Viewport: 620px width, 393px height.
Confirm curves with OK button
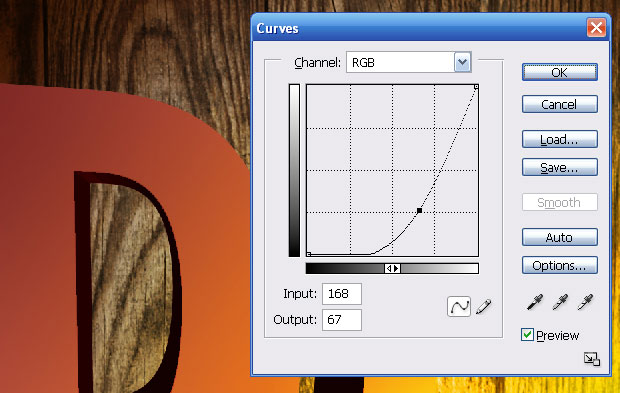(x=560, y=72)
